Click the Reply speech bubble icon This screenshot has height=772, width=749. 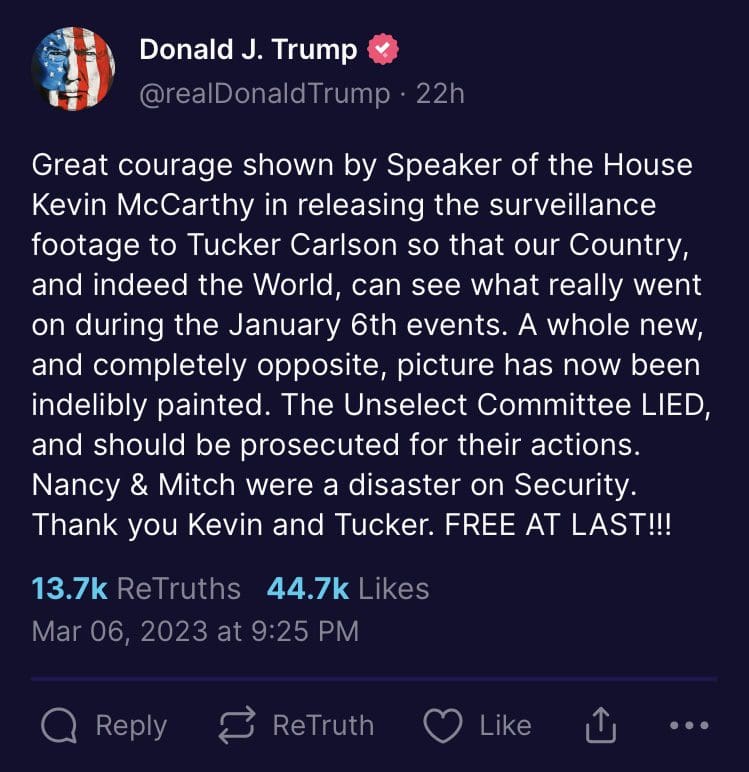tap(59, 726)
